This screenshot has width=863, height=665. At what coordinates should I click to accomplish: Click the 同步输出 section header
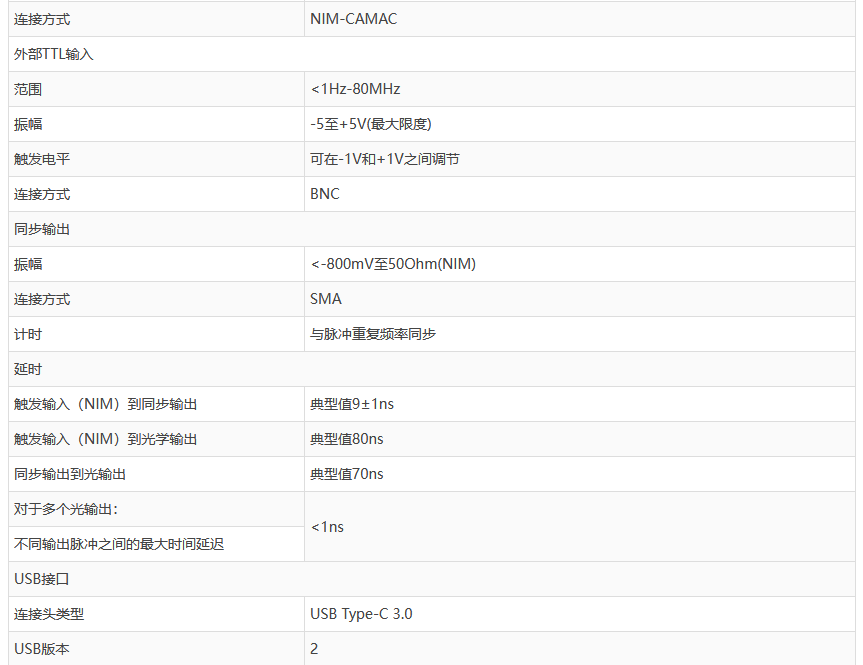click(x=42, y=229)
